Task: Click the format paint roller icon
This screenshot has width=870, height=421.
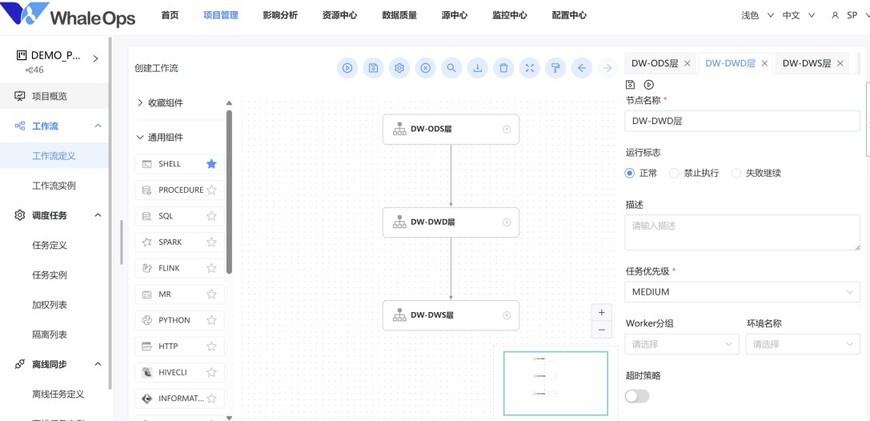Action: 555,68
